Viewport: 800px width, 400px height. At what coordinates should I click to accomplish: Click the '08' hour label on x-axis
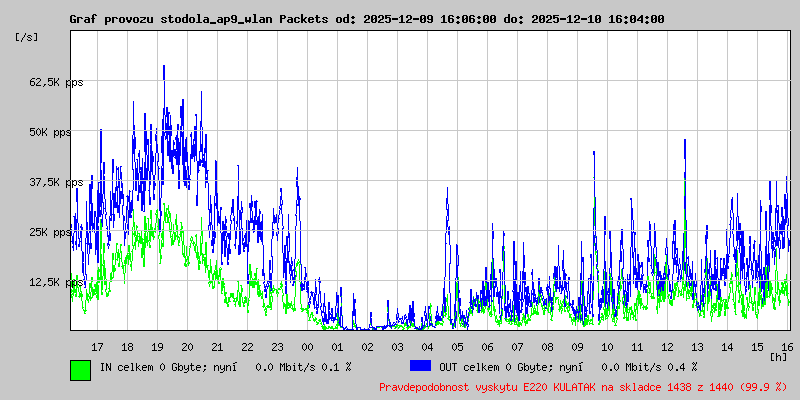[x=547, y=347]
